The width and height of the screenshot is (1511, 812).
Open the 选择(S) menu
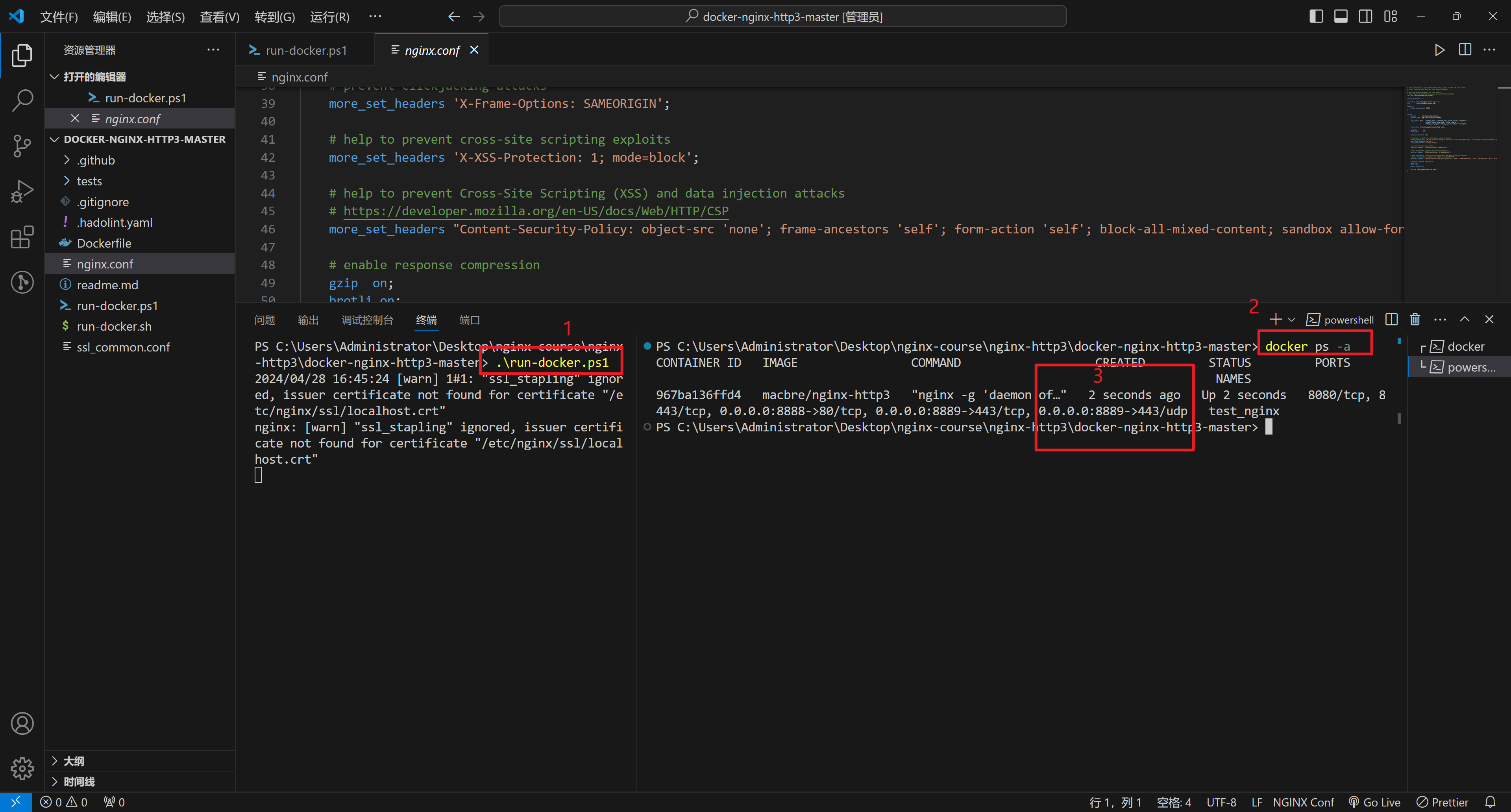pos(165,17)
